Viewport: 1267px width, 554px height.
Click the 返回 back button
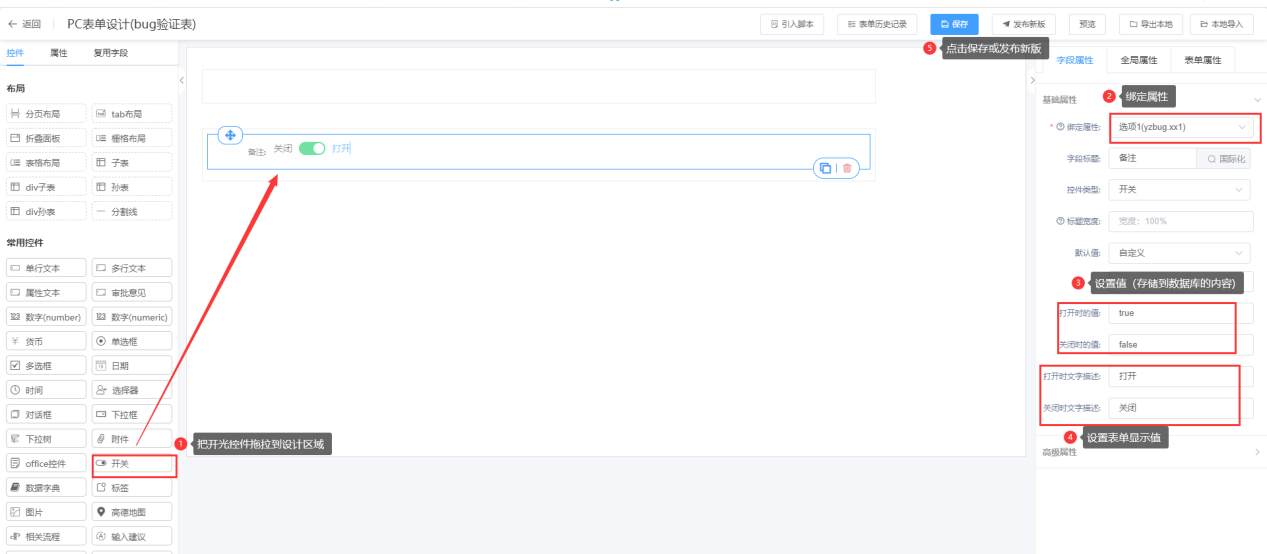(x=25, y=23)
